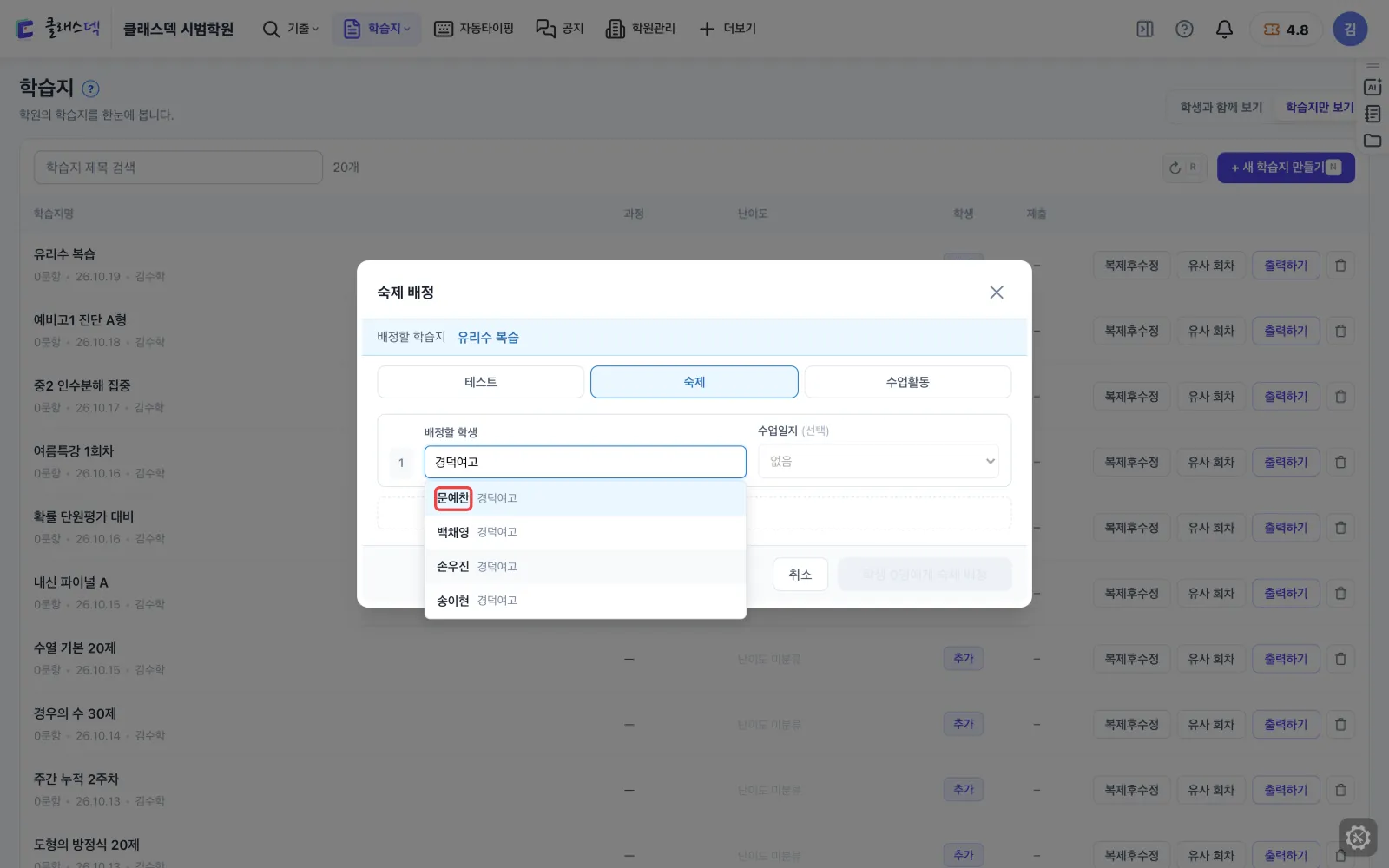Screen dimensions: 1389x868
Task: Click 추가 student for 수열 기본 20제
Action: click(964, 659)
